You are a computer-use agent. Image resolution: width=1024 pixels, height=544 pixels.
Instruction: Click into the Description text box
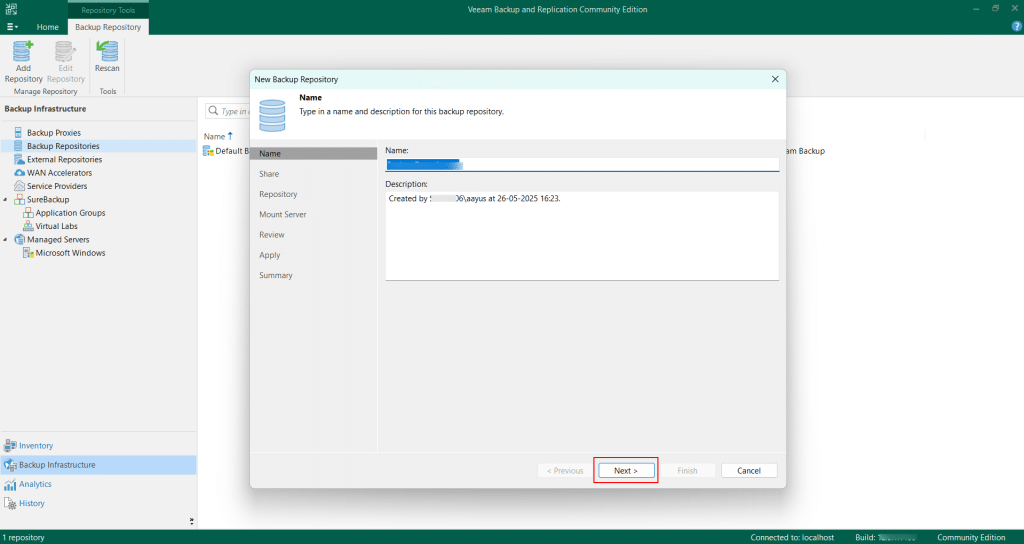pos(582,236)
